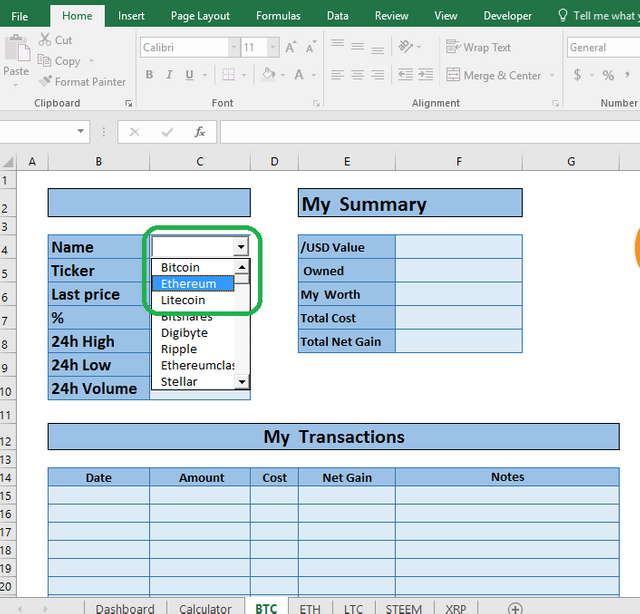Click the Insert Function fx icon

click(200, 132)
